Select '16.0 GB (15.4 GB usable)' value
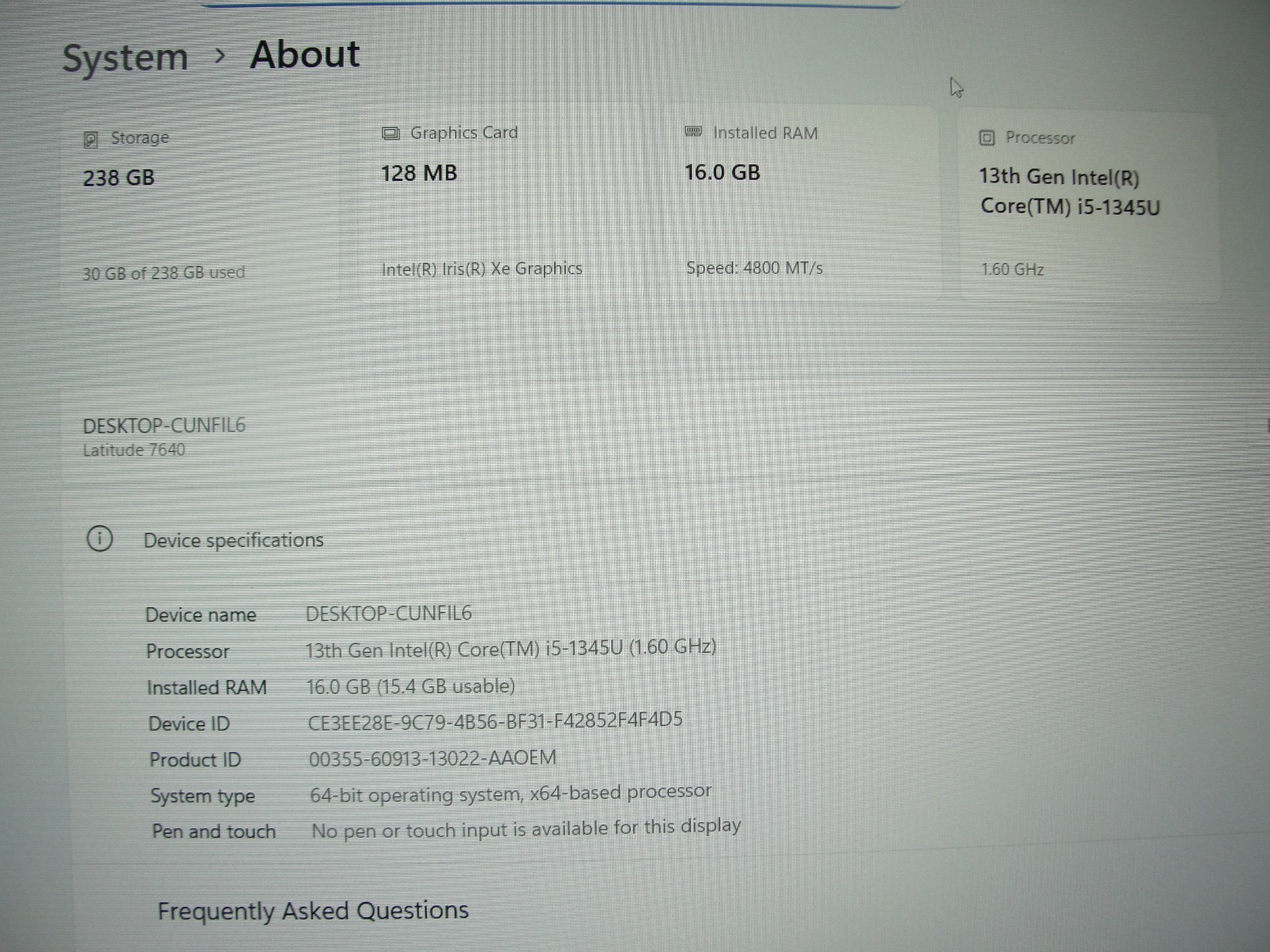The image size is (1270, 952). [x=410, y=686]
